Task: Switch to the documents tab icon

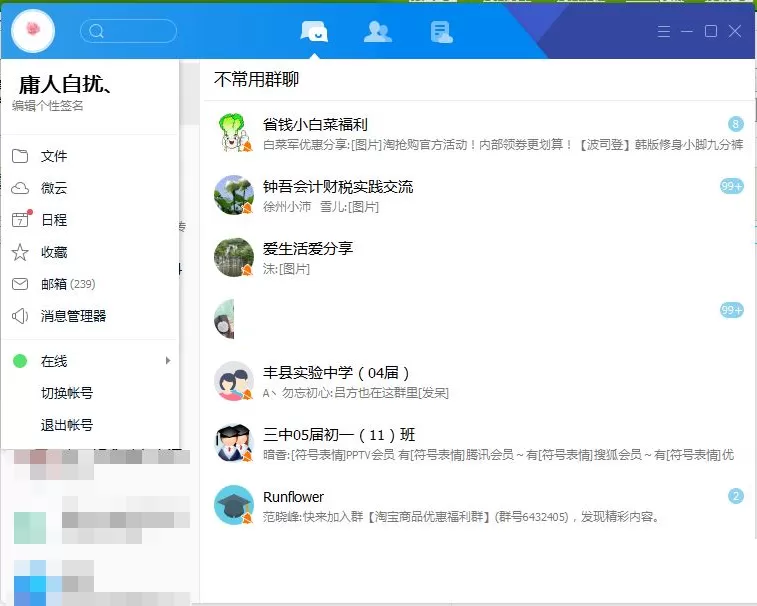Action: pyautogui.click(x=441, y=32)
